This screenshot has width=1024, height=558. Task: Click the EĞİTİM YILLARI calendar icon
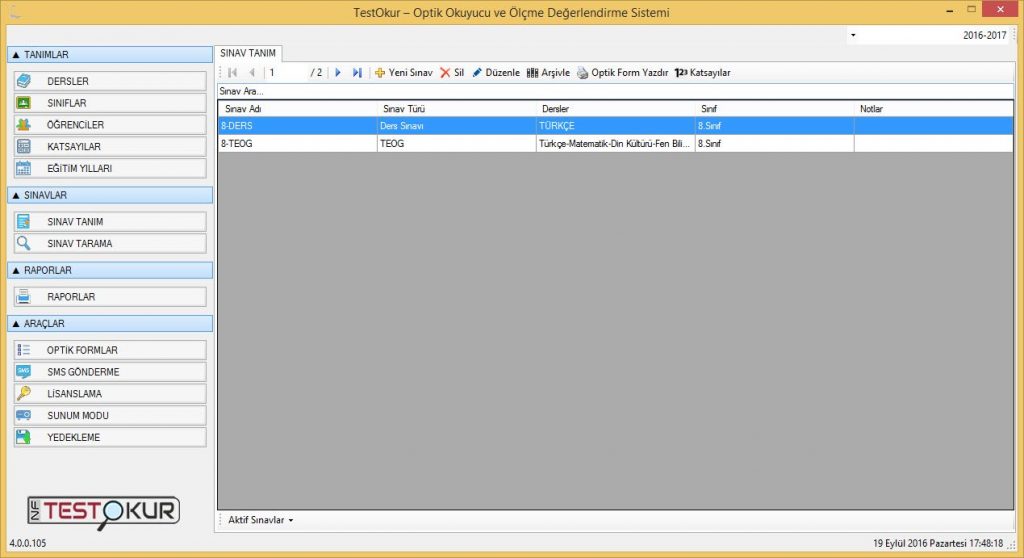[24, 168]
